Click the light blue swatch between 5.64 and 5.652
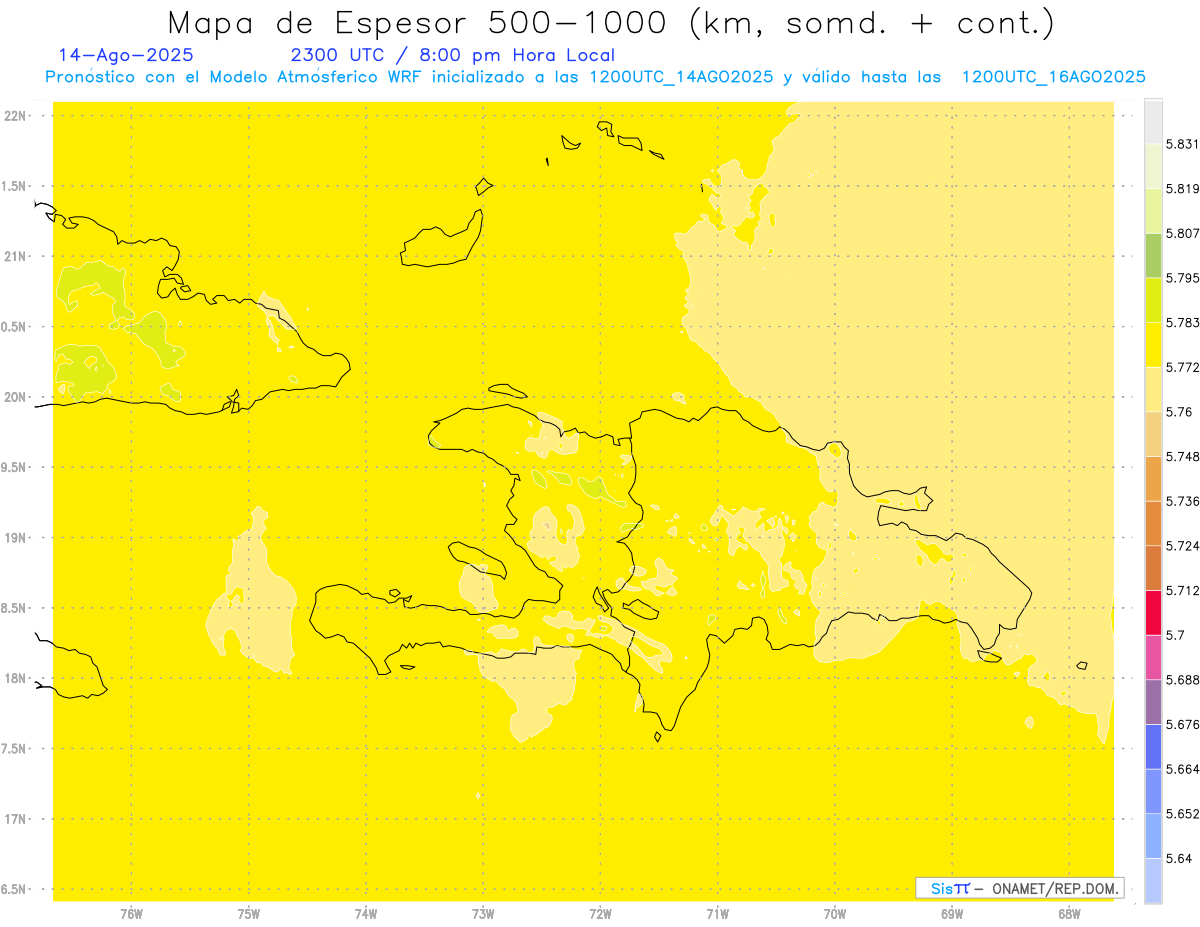This screenshot has height=927, width=1200. pos(1153,836)
